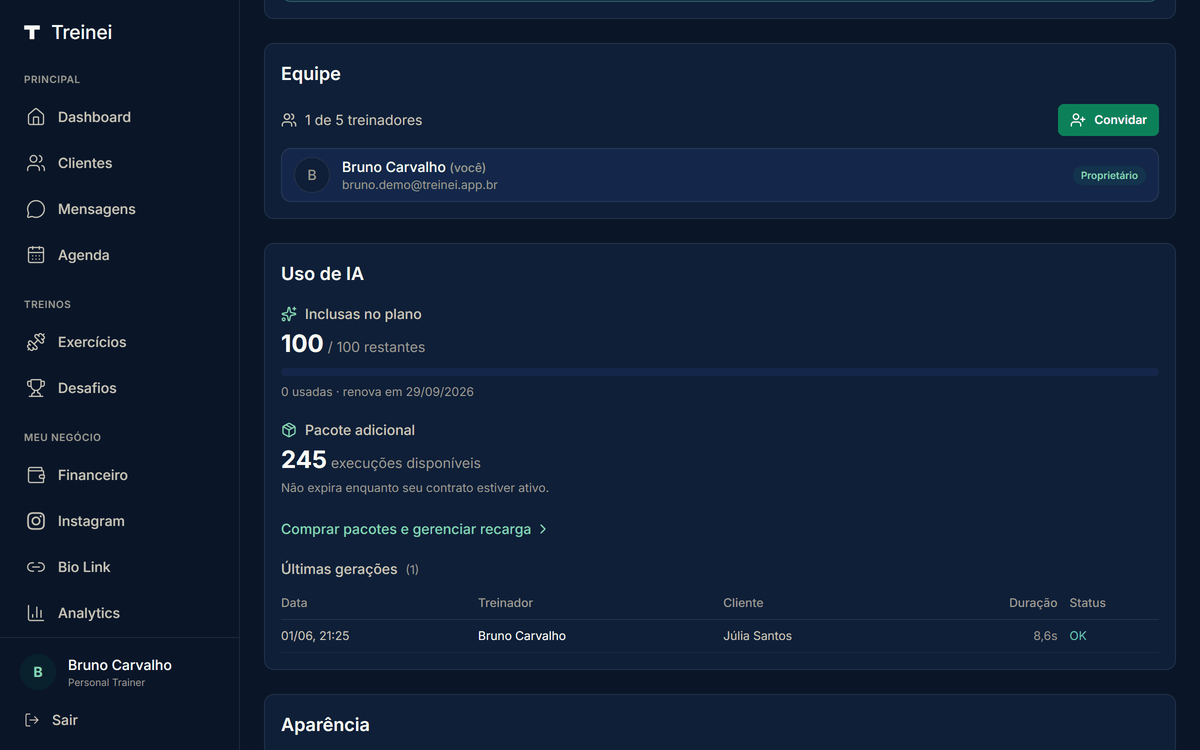Navigate to Agenda

point(120,255)
